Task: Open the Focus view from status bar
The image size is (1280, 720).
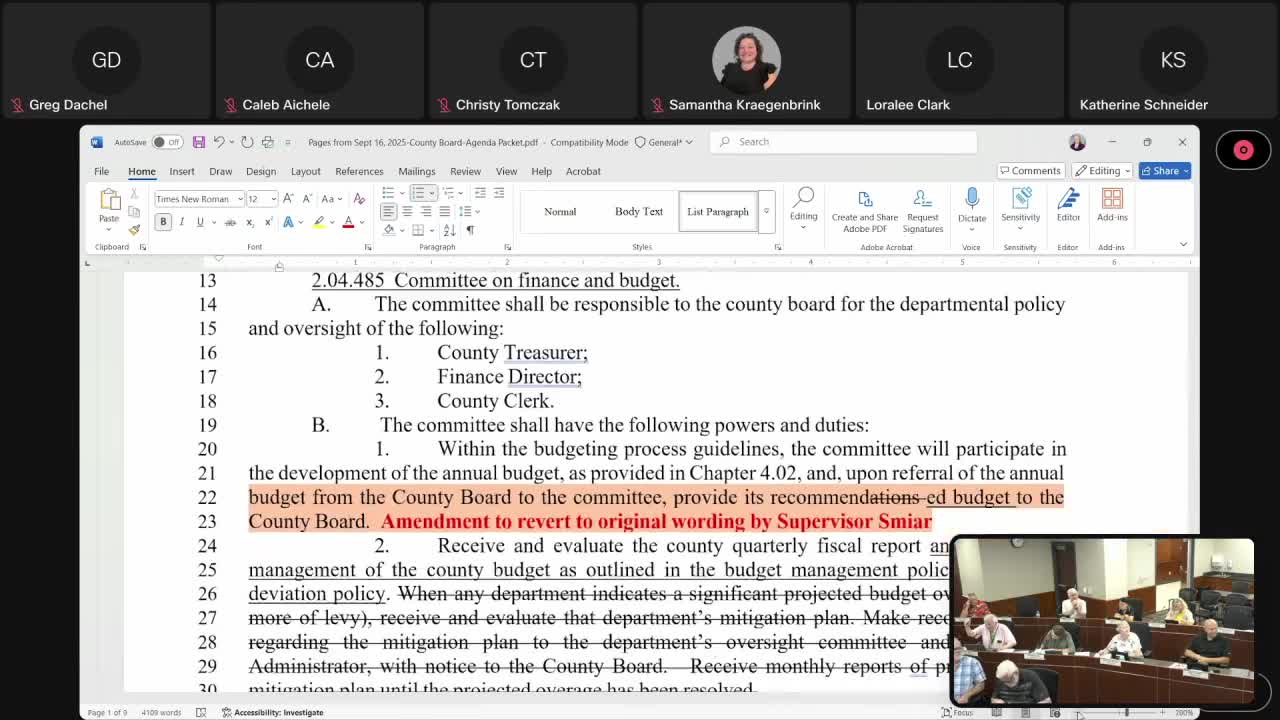Action: tap(957, 712)
